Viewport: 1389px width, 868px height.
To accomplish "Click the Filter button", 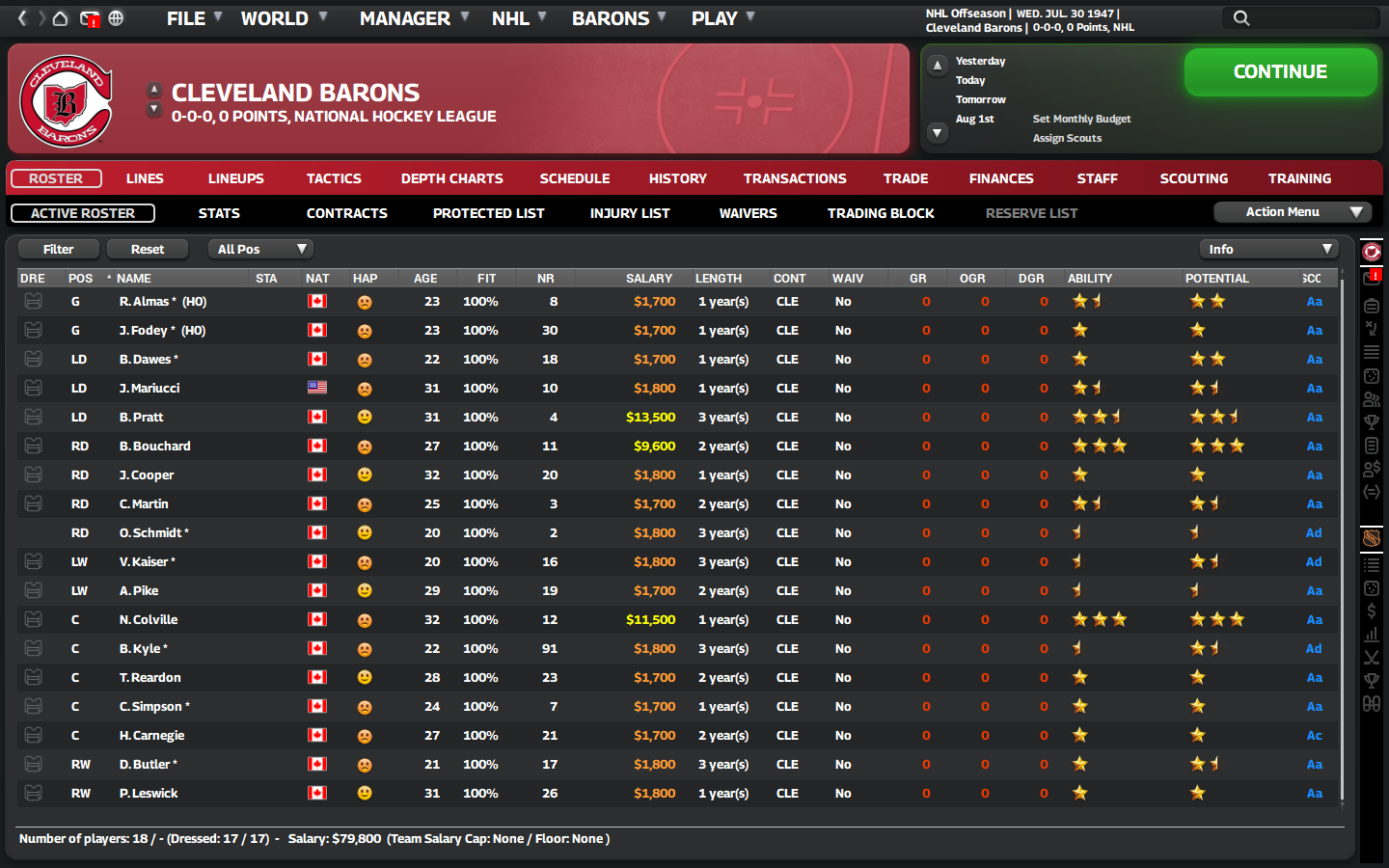I will click(59, 249).
